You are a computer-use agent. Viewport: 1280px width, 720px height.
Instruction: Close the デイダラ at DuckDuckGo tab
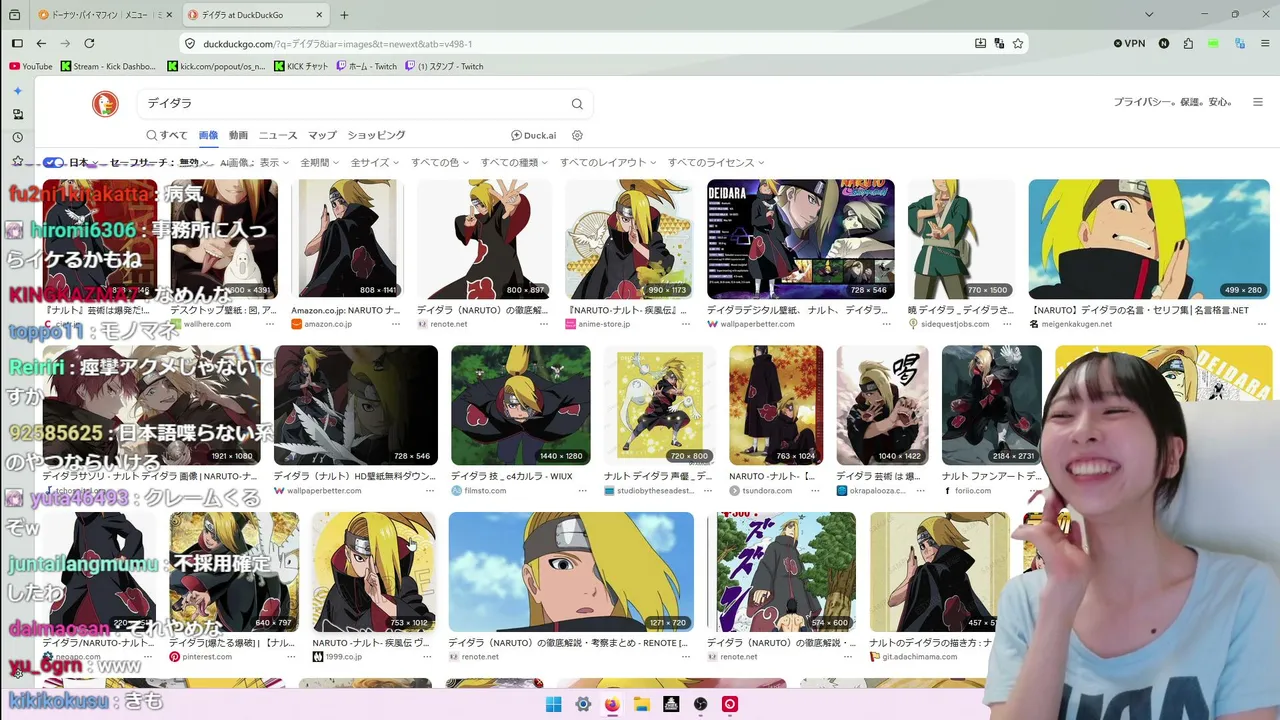319,15
